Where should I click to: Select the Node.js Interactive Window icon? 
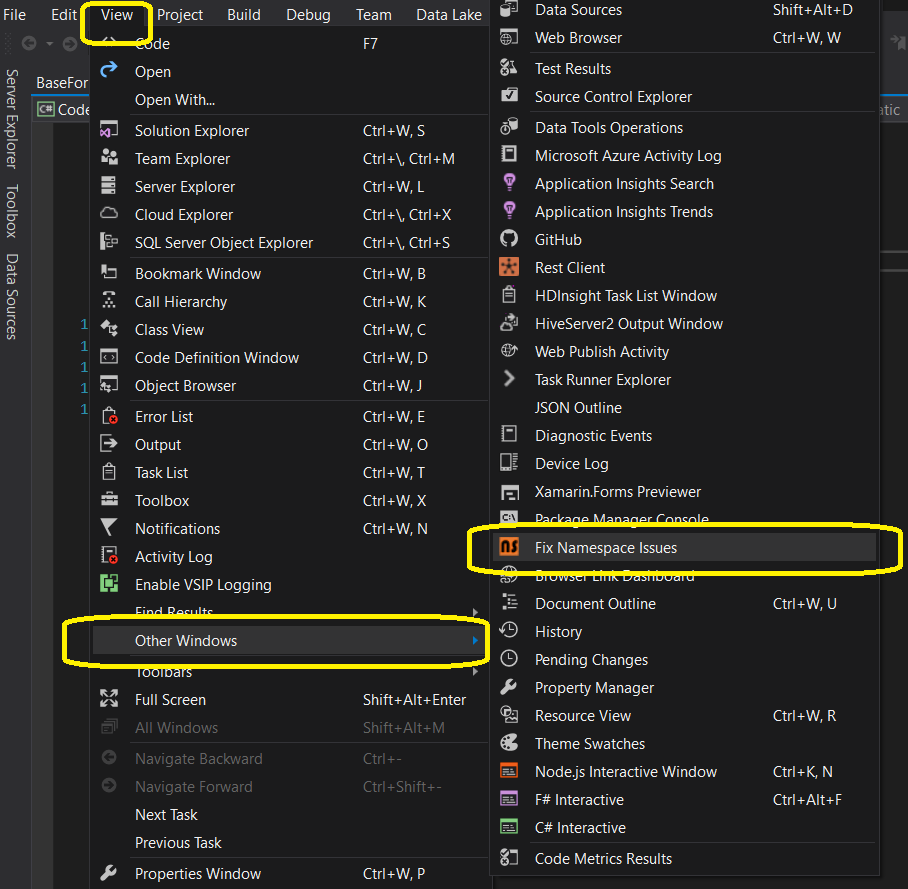509,771
